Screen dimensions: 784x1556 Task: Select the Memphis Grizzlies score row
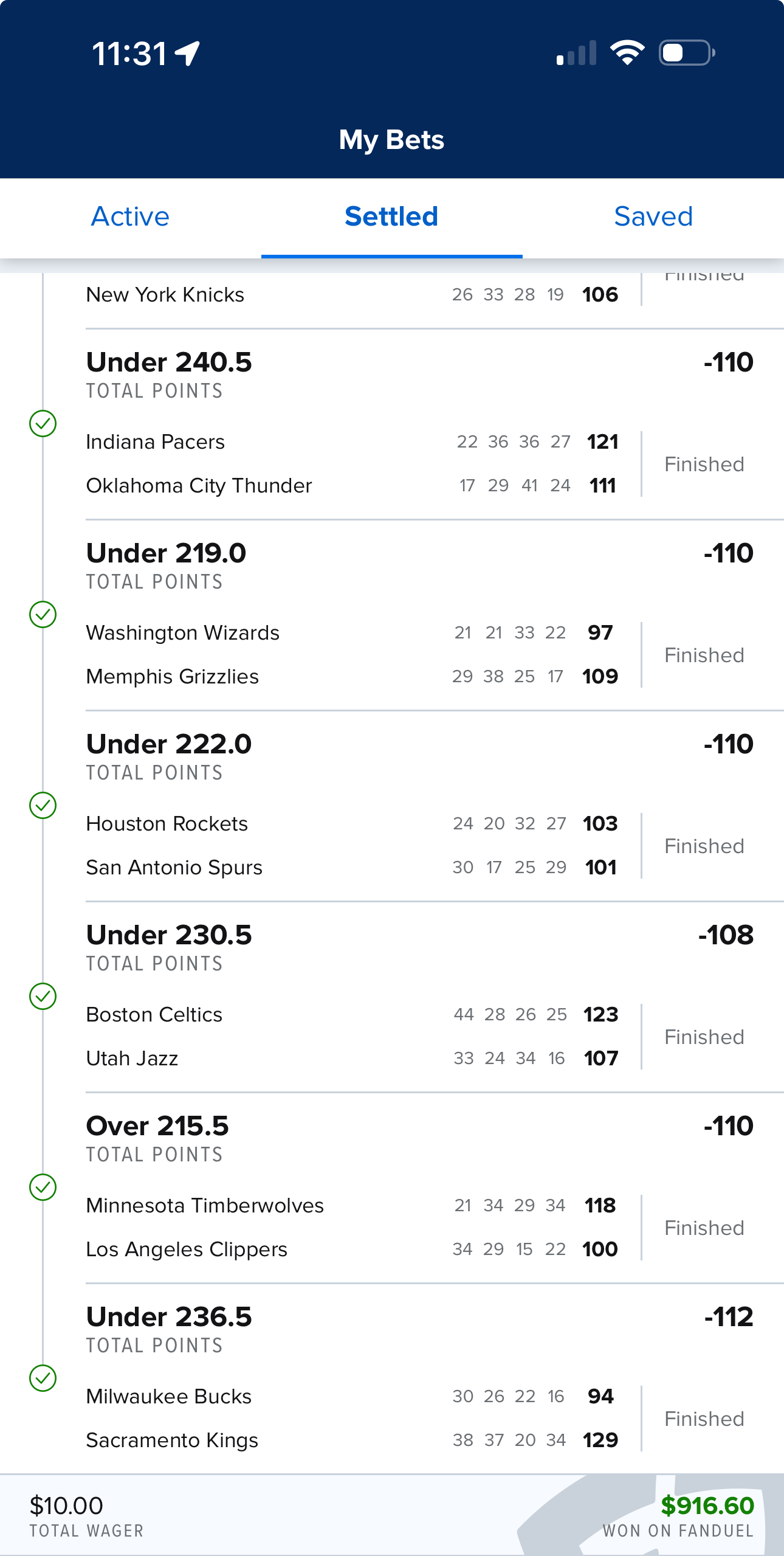pyautogui.click(x=352, y=676)
